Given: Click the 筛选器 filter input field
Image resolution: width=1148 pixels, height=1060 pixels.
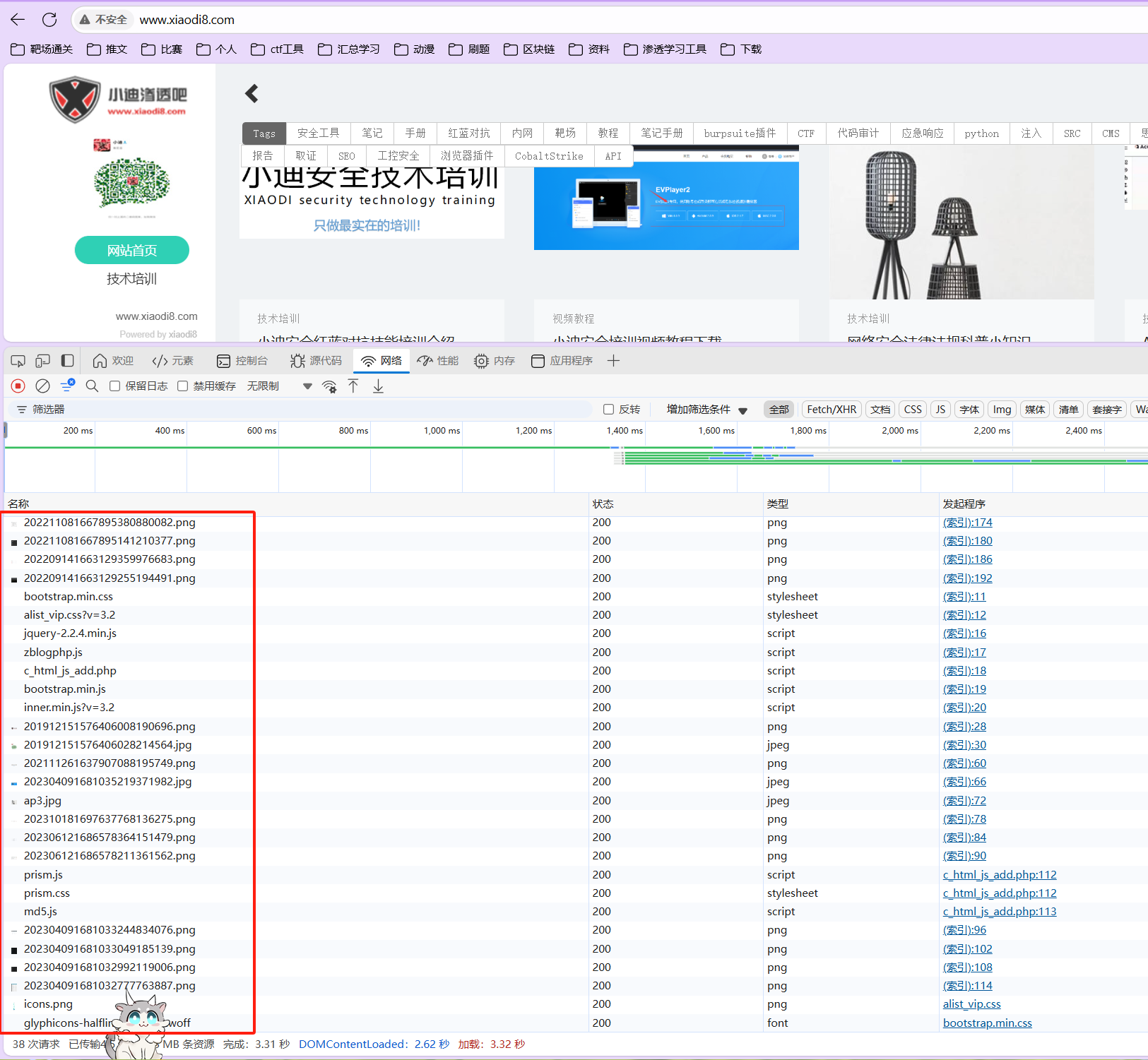Looking at the screenshot, I should [x=300, y=410].
